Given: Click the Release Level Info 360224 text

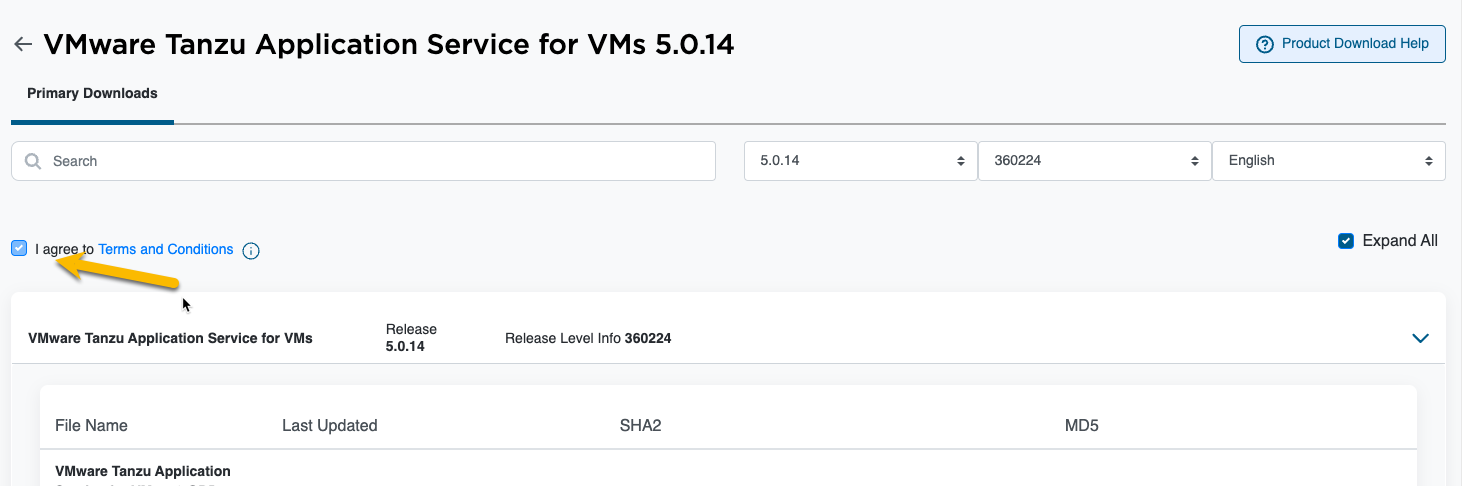Looking at the screenshot, I should click(588, 338).
